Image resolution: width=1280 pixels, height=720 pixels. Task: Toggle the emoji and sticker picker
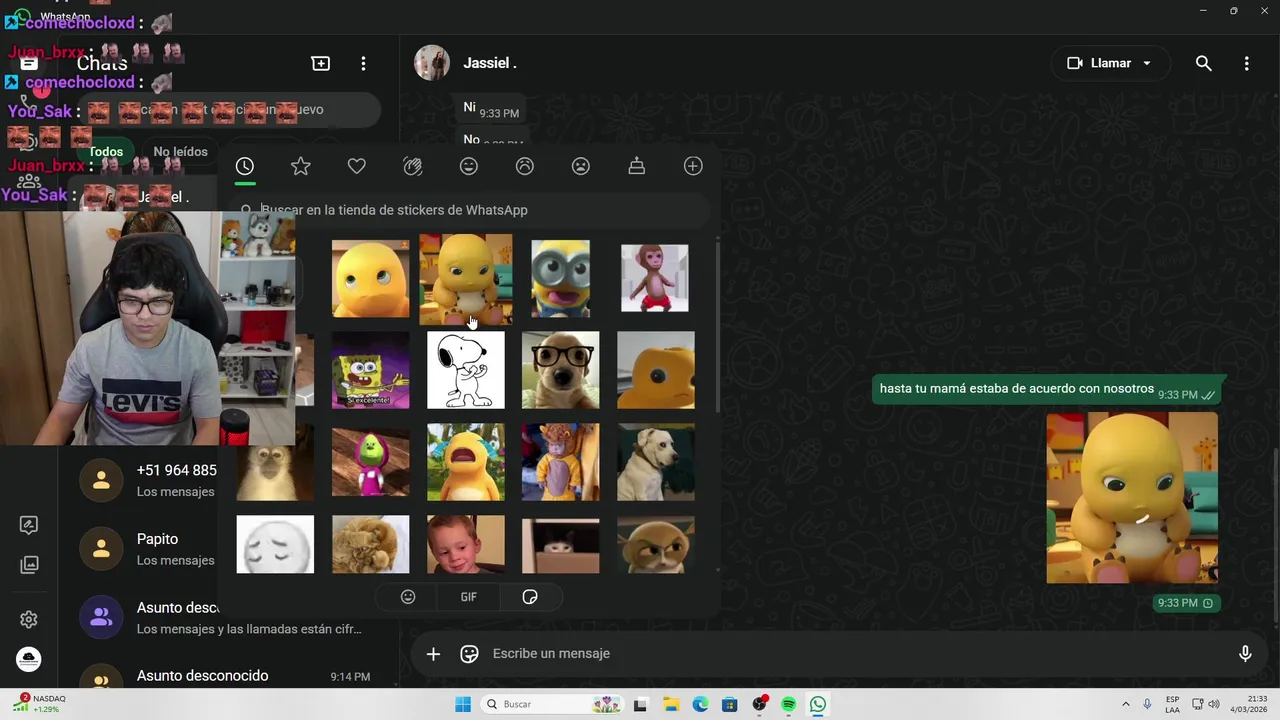pos(469,654)
